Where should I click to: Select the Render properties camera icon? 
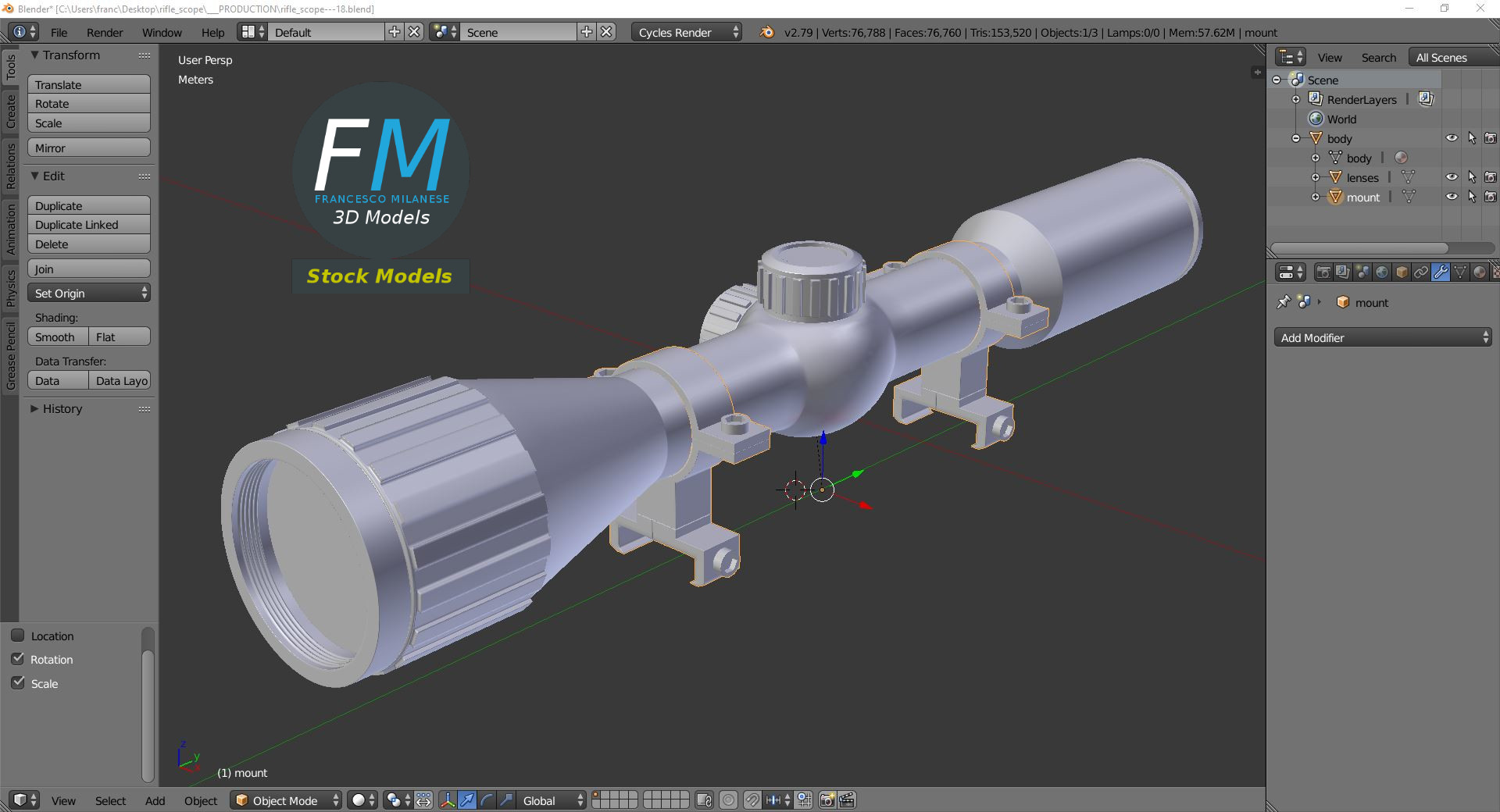coord(1323,272)
